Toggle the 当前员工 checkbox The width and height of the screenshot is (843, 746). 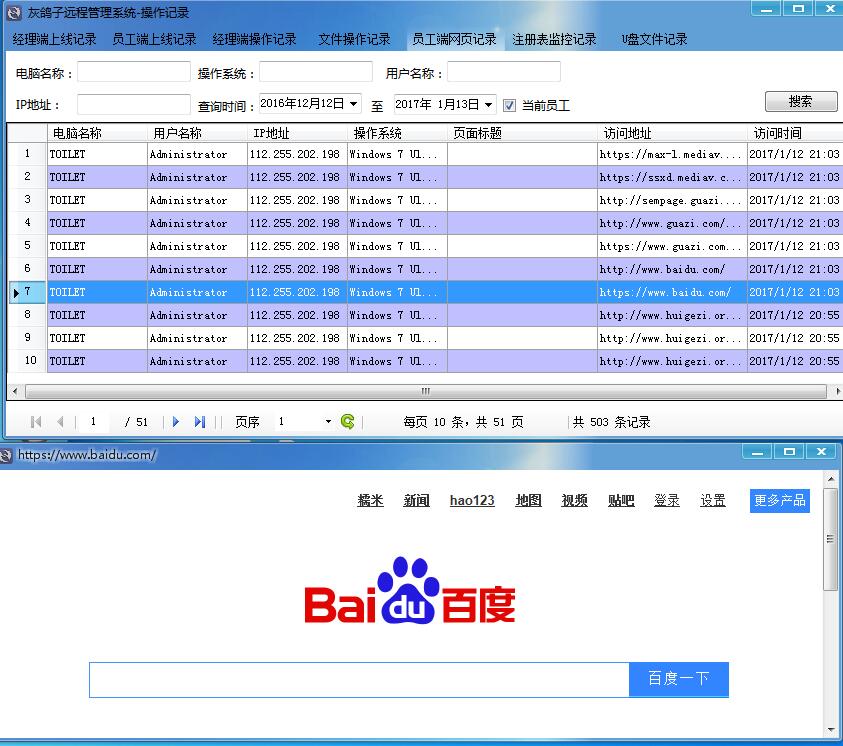tap(509, 105)
